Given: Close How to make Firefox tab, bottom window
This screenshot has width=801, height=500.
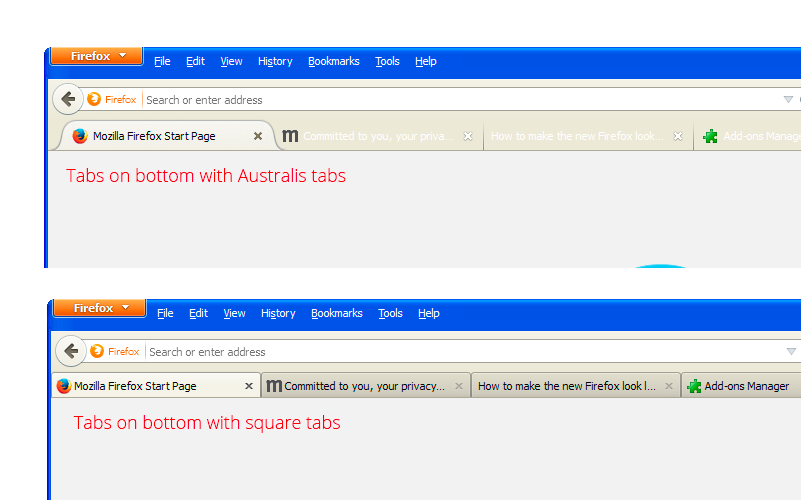Looking at the screenshot, I should [x=669, y=386].
